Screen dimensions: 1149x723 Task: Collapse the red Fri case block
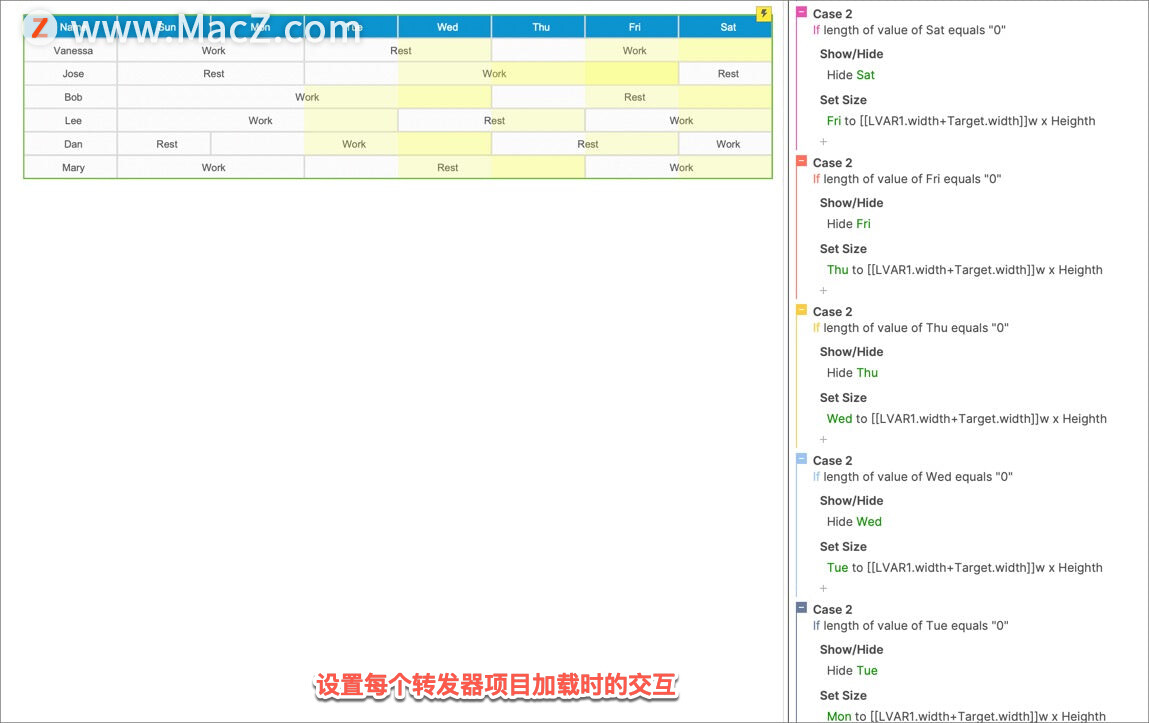(802, 161)
